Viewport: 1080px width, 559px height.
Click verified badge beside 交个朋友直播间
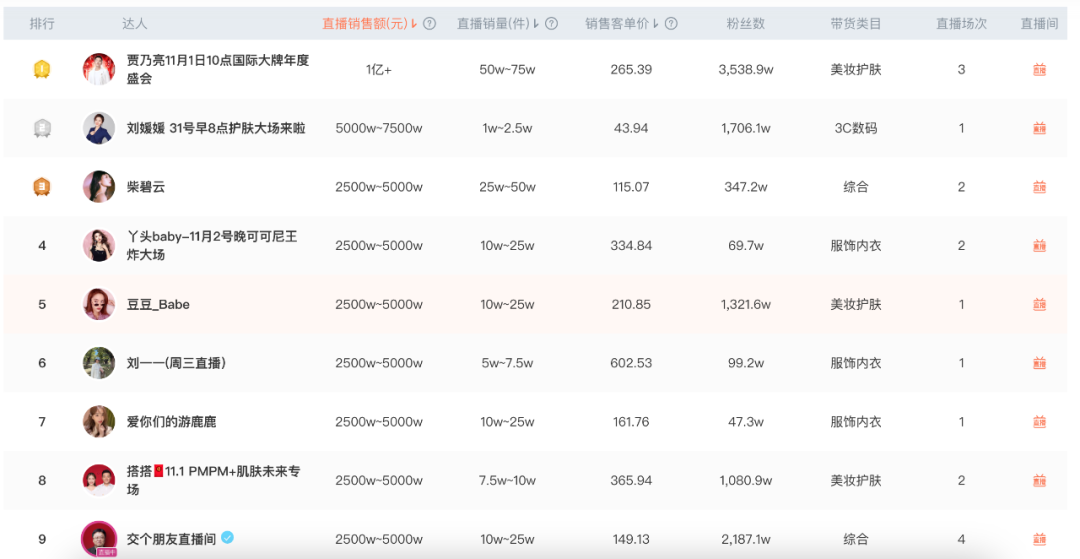tap(228, 538)
